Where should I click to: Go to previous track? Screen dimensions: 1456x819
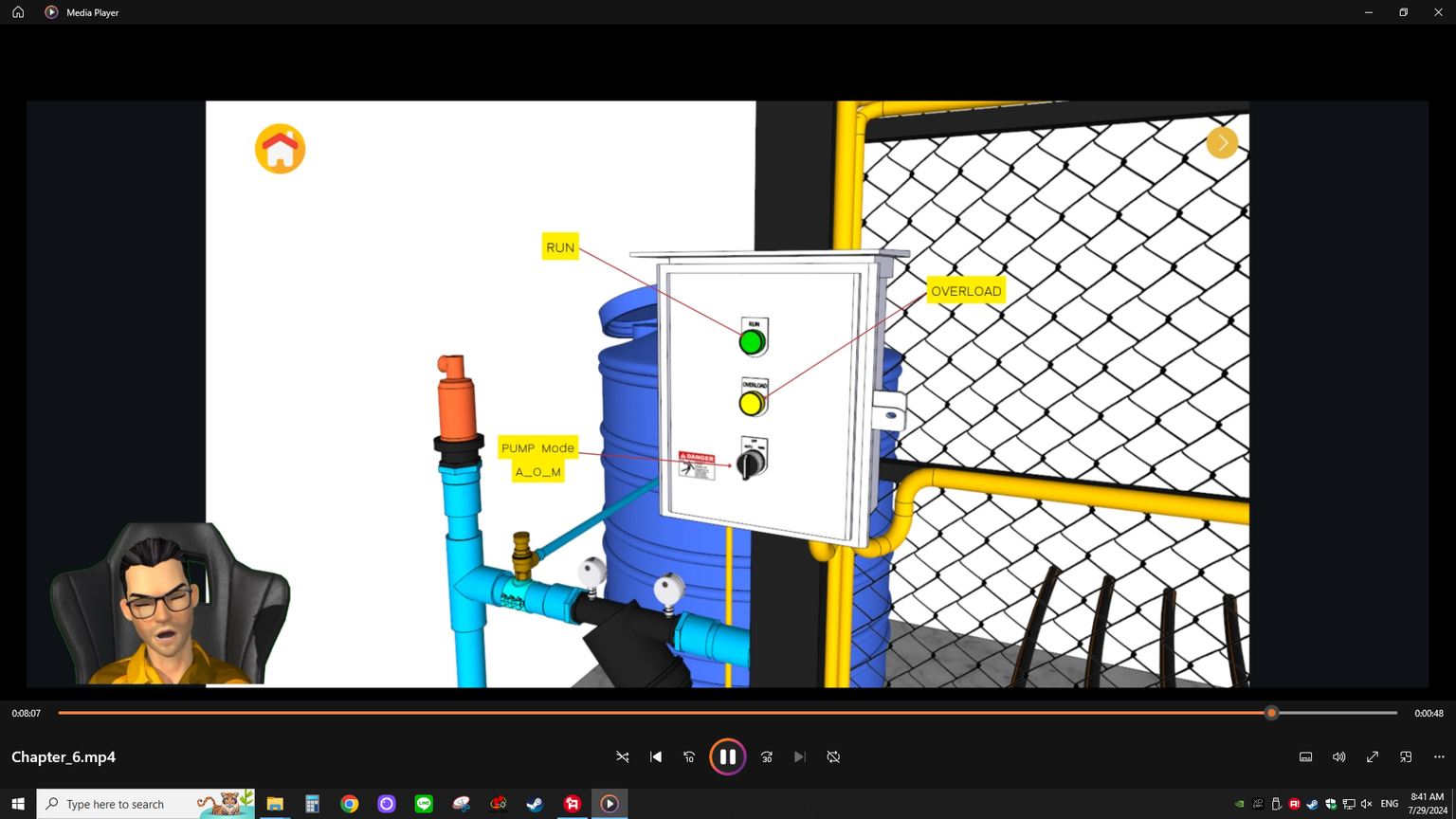click(656, 756)
